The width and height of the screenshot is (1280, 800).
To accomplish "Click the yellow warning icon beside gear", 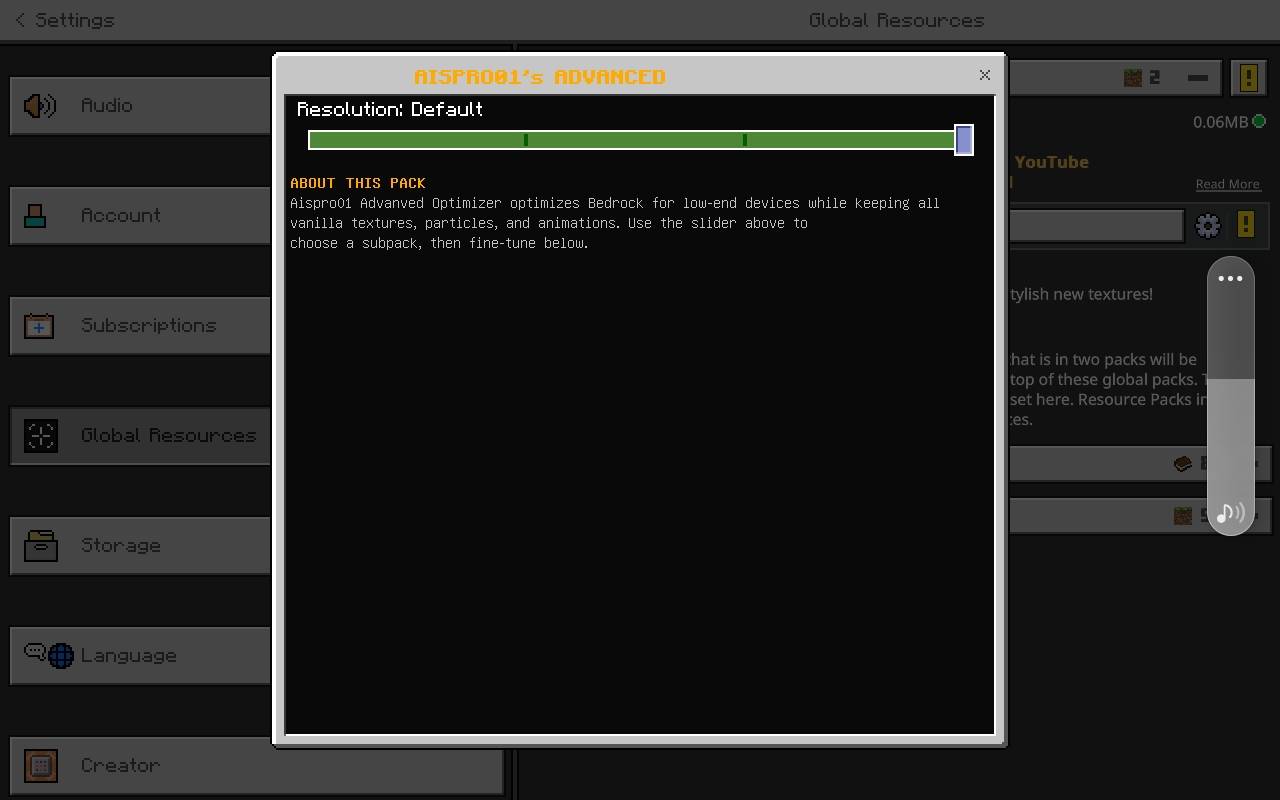I will pyautogui.click(x=1245, y=224).
